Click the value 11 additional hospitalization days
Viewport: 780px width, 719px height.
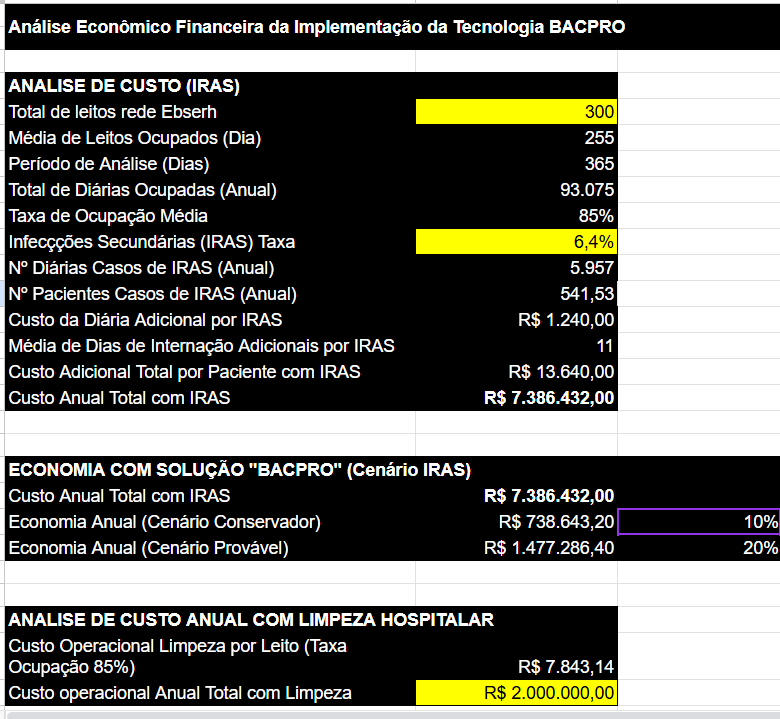[516, 346]
